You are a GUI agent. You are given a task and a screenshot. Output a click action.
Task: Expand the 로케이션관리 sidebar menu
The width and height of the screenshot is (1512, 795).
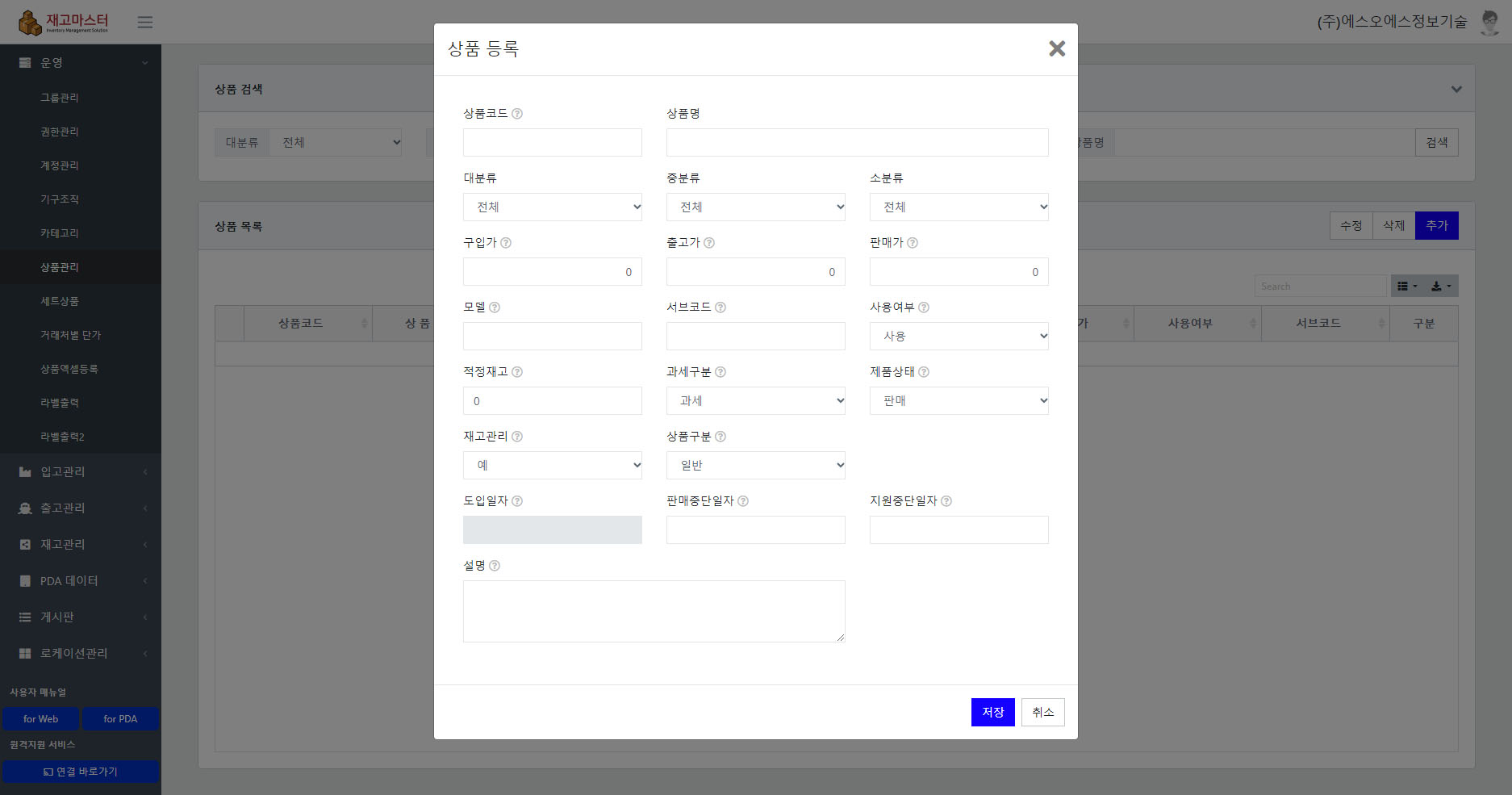(x=81, y=654)
